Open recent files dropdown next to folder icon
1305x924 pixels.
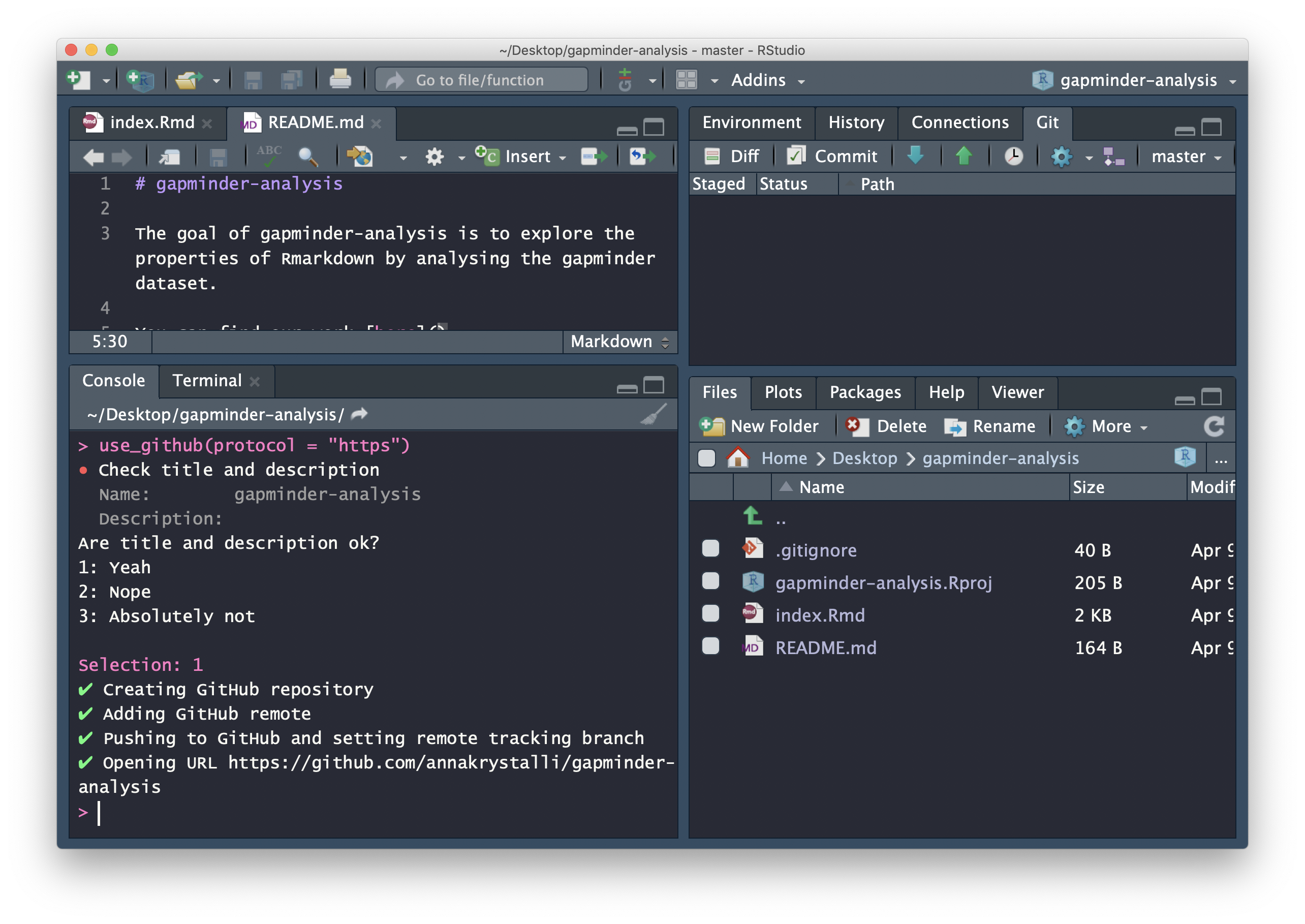216,81
